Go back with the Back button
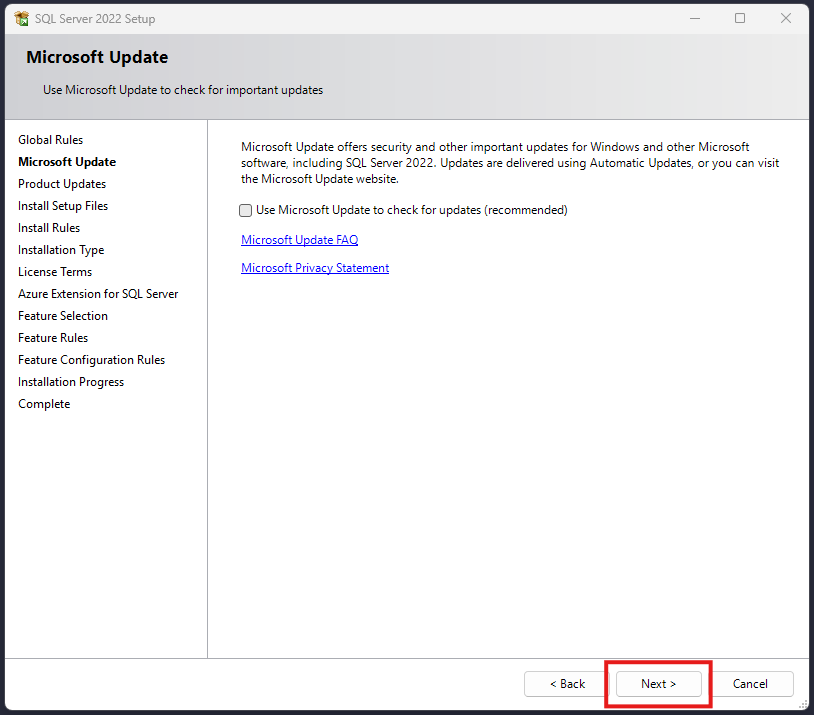814x715 pixels. click(567, 684)
